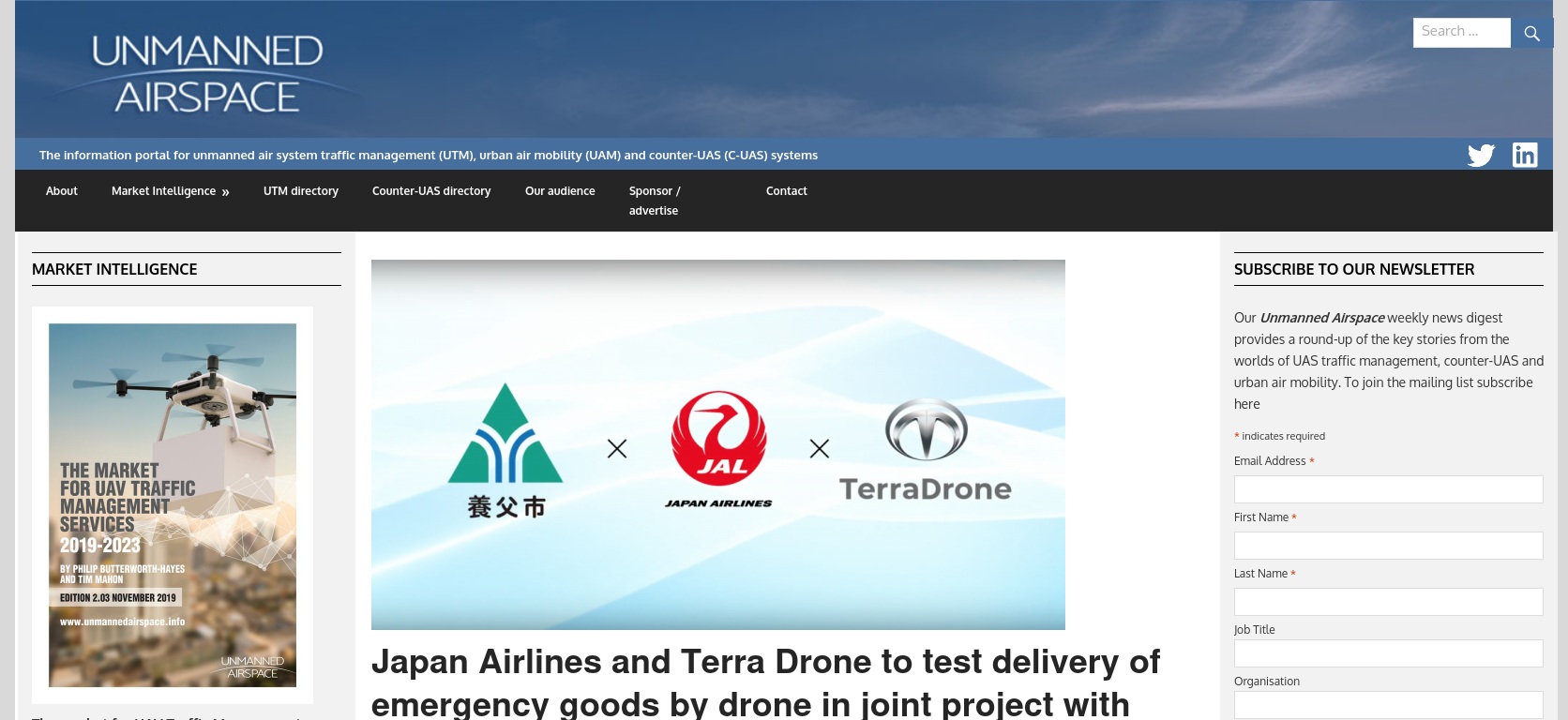Open the Japan Airlines Terra Drone article image
Viewport: 1568px width, 720px height.
point(718,444)
